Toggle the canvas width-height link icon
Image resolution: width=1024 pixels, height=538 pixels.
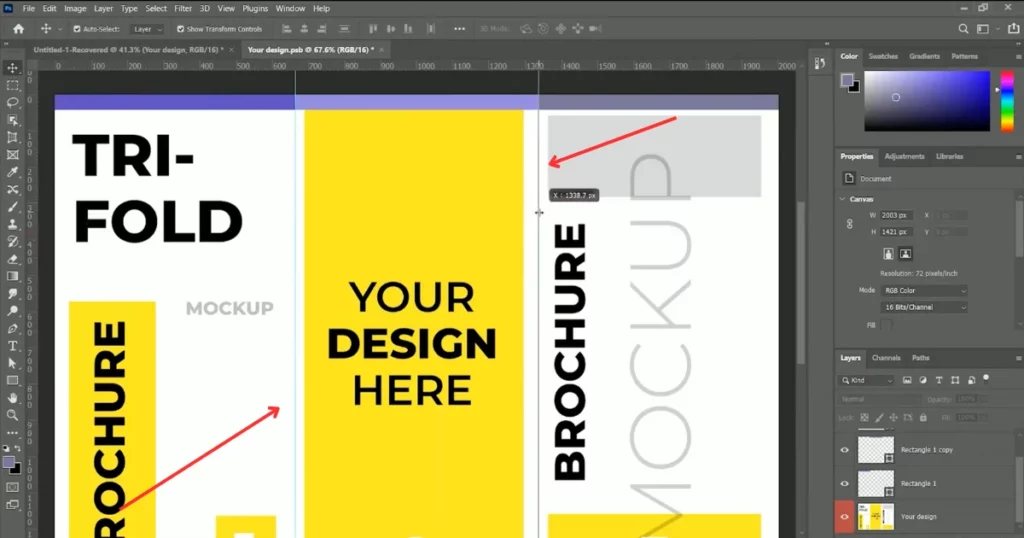(850, 224)
